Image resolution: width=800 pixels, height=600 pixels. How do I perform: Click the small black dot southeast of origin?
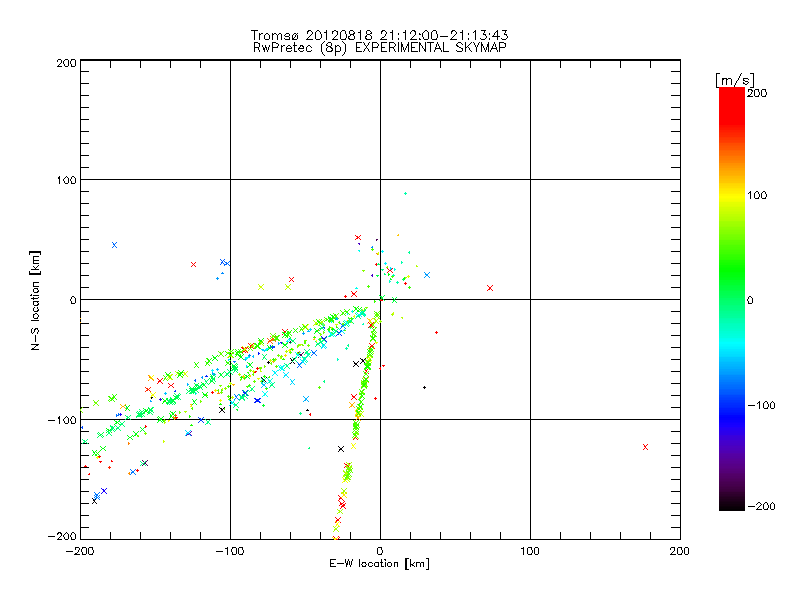(424, 388)
